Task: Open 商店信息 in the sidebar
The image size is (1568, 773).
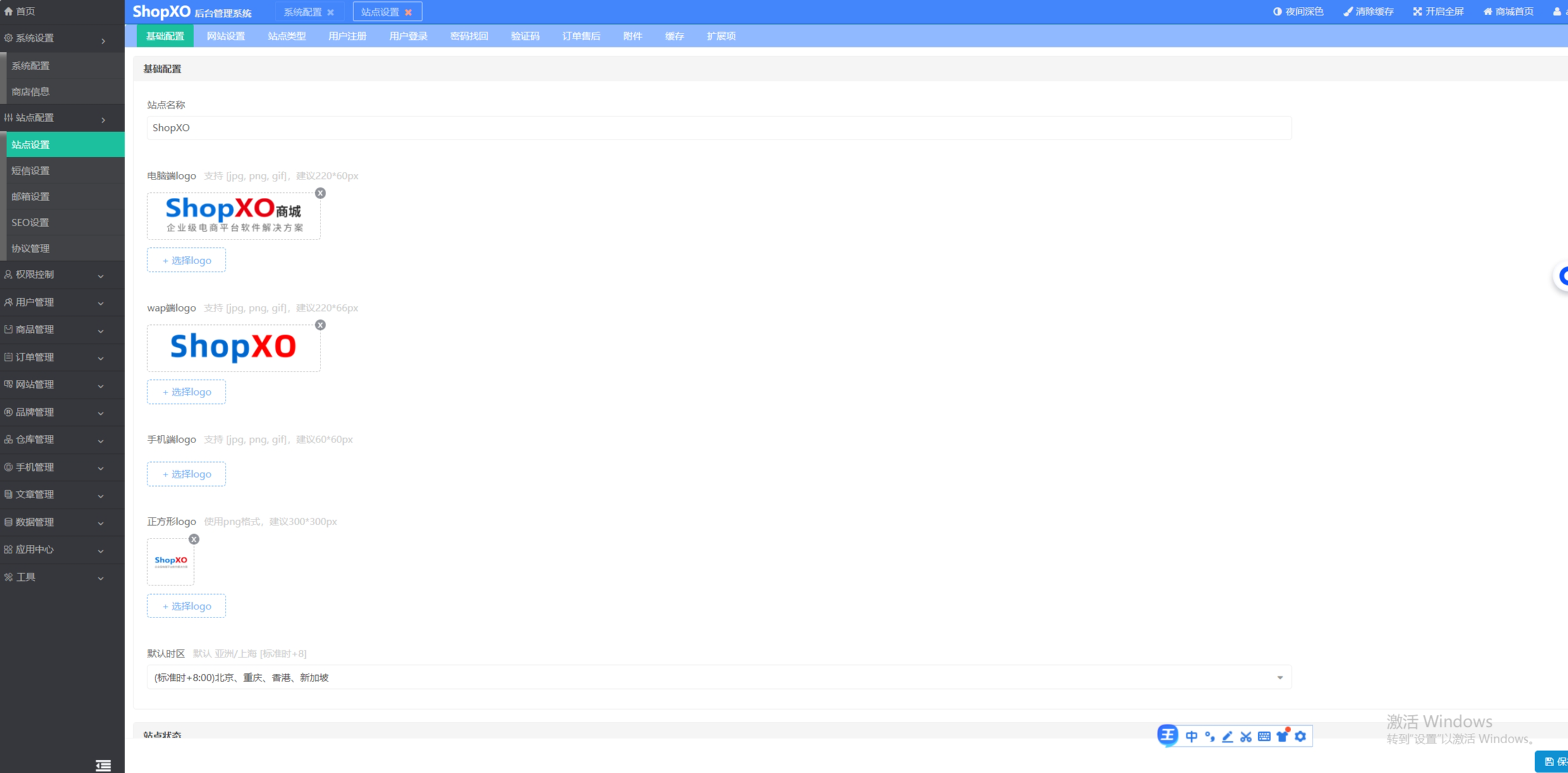Action: (x=66, y=92)
